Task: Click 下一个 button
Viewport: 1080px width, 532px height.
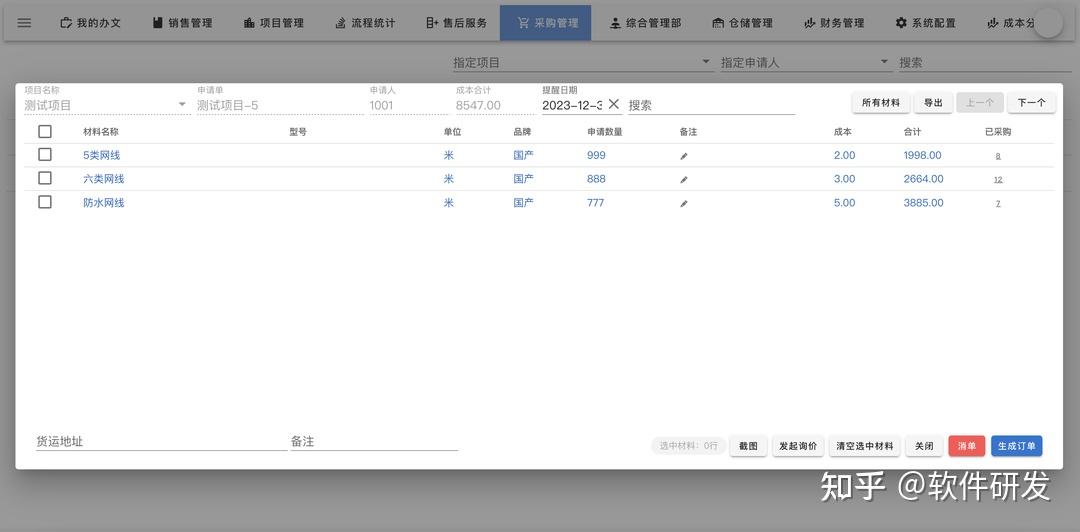Action: click(1031, 103)
